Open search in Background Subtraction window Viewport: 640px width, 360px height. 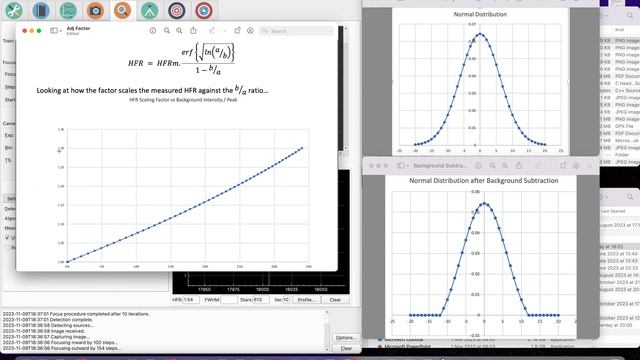590,166
